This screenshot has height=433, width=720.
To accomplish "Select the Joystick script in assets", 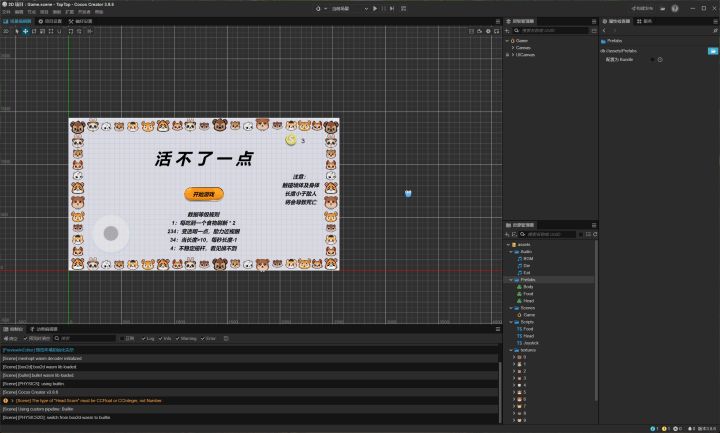I will coord(530,342).
